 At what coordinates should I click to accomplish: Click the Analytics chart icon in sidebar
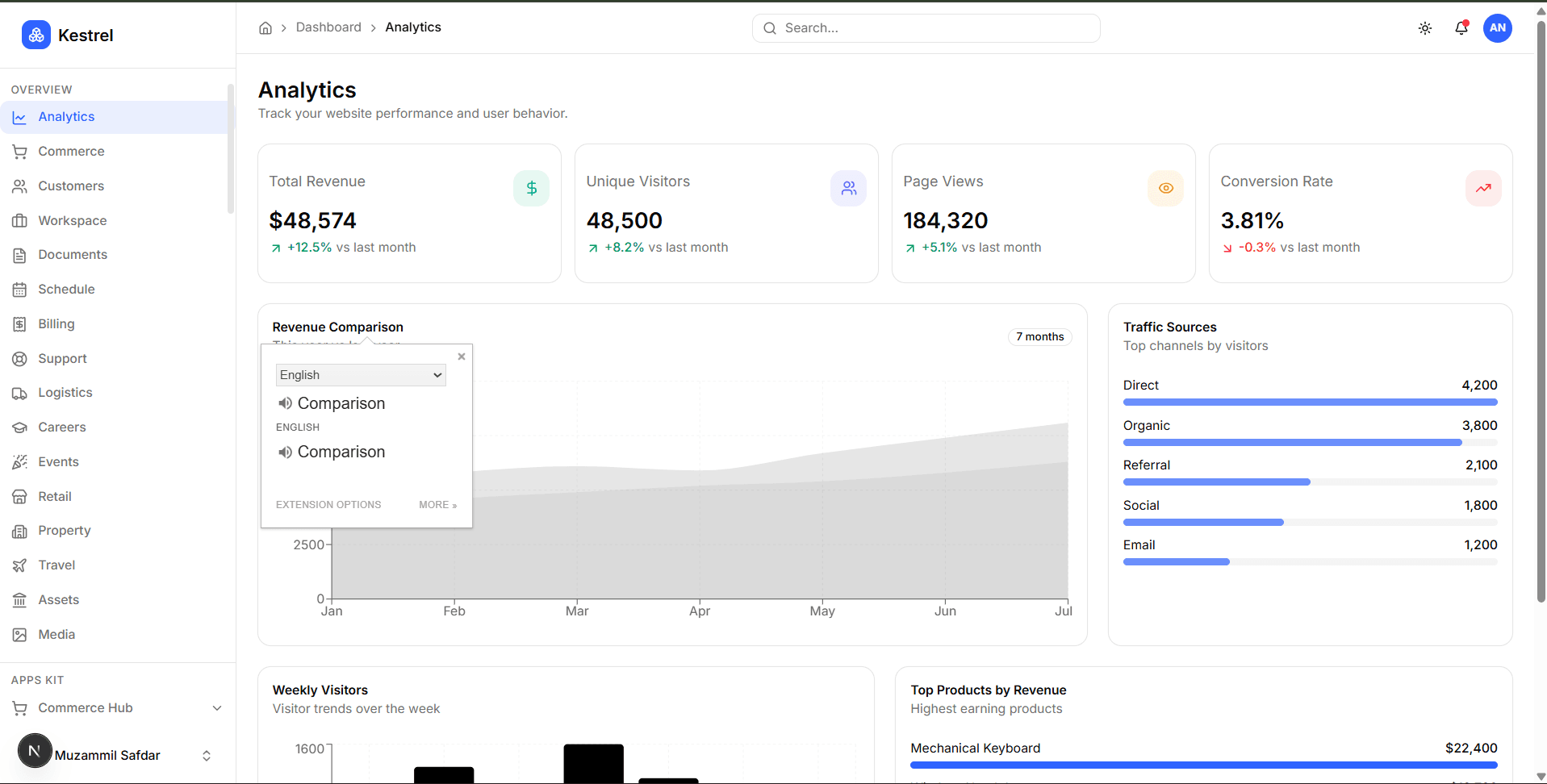pos(19,118)
